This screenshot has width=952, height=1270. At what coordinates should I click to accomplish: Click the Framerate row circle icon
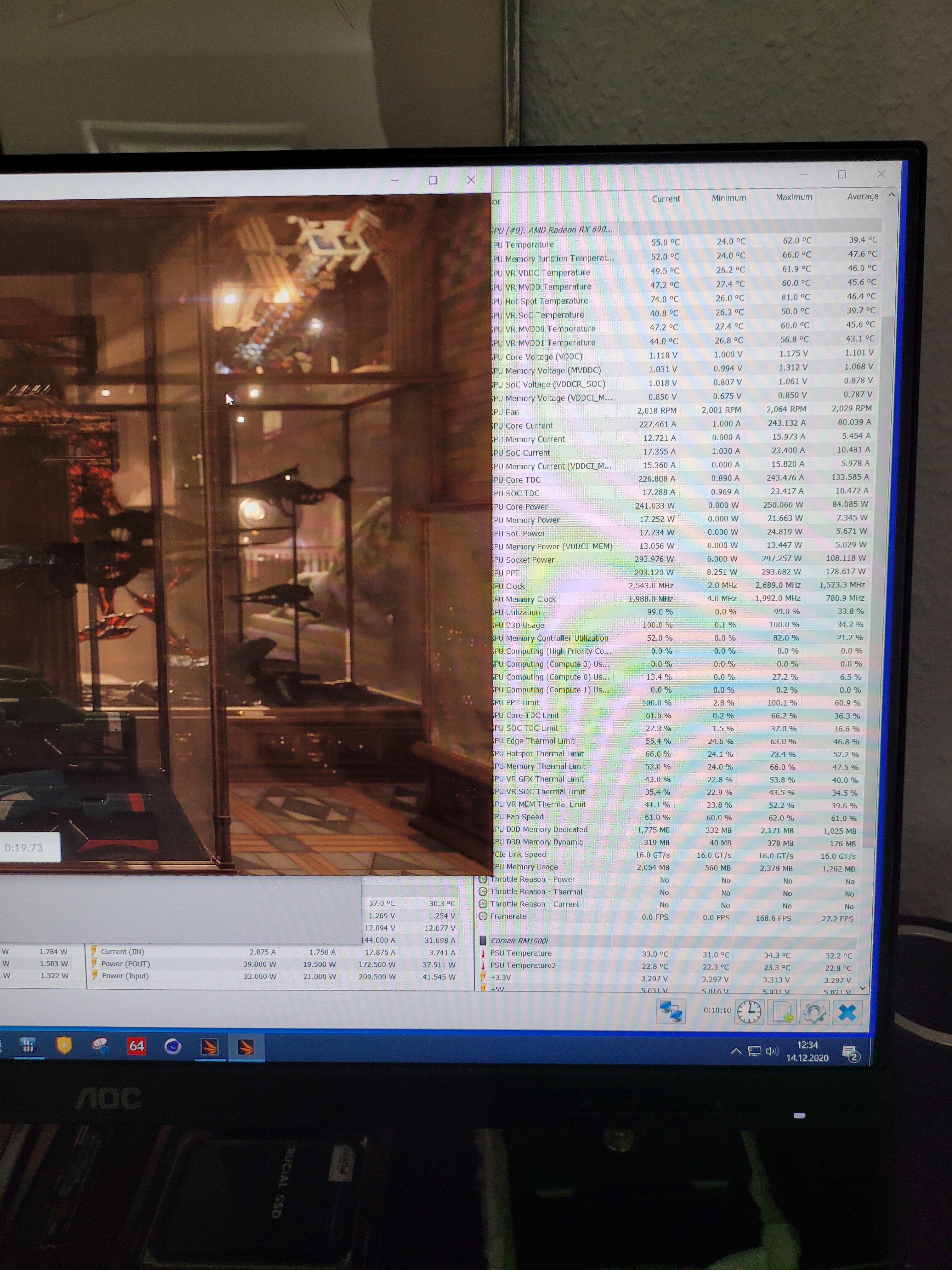tap(483, 916)
